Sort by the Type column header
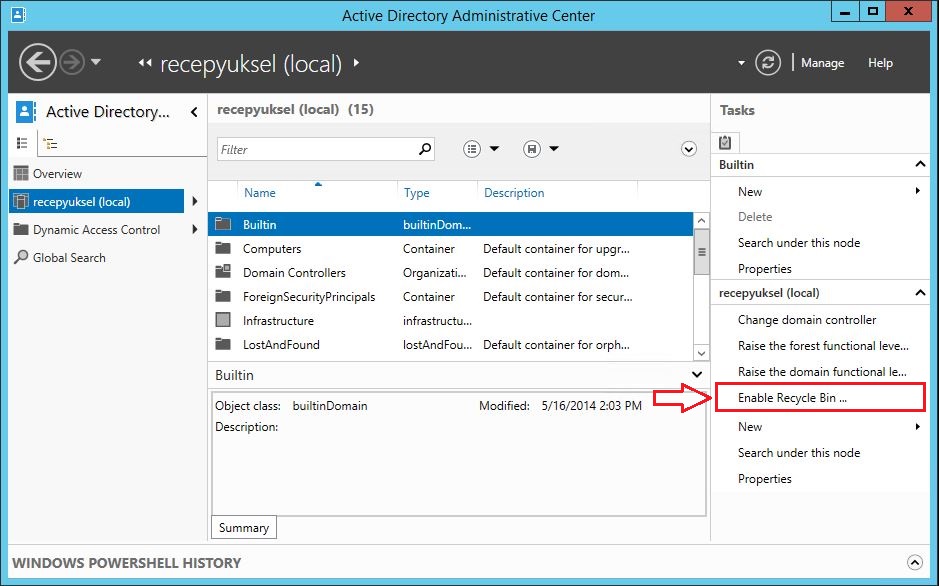The height and width of the screenshot is (586, 939). (416, 193)
